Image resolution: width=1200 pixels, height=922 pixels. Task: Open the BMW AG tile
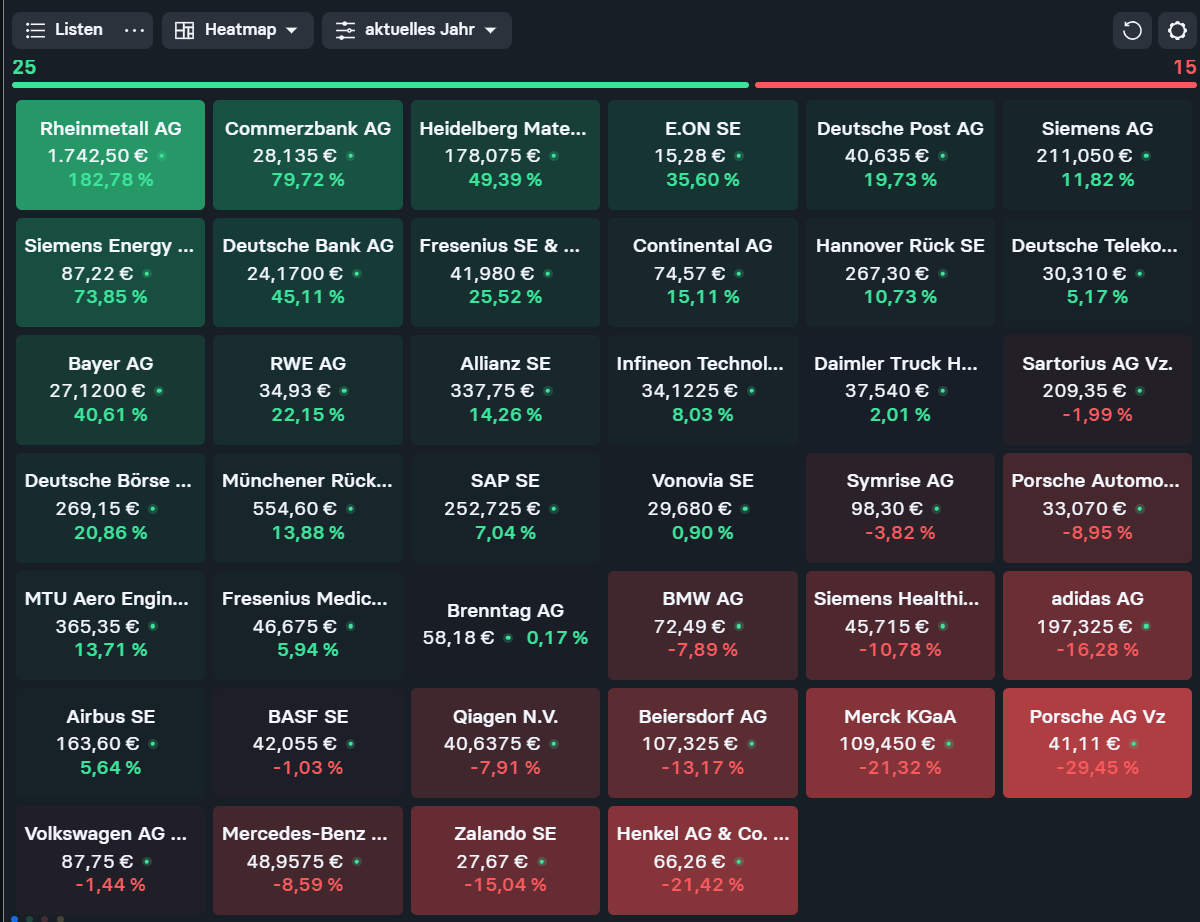tap(703, 625)
